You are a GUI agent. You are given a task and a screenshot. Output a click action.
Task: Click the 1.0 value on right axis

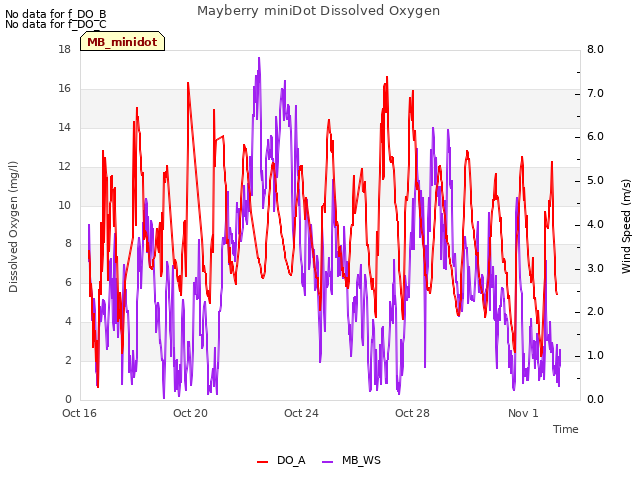pyautogui.click(x=595, y=356)
